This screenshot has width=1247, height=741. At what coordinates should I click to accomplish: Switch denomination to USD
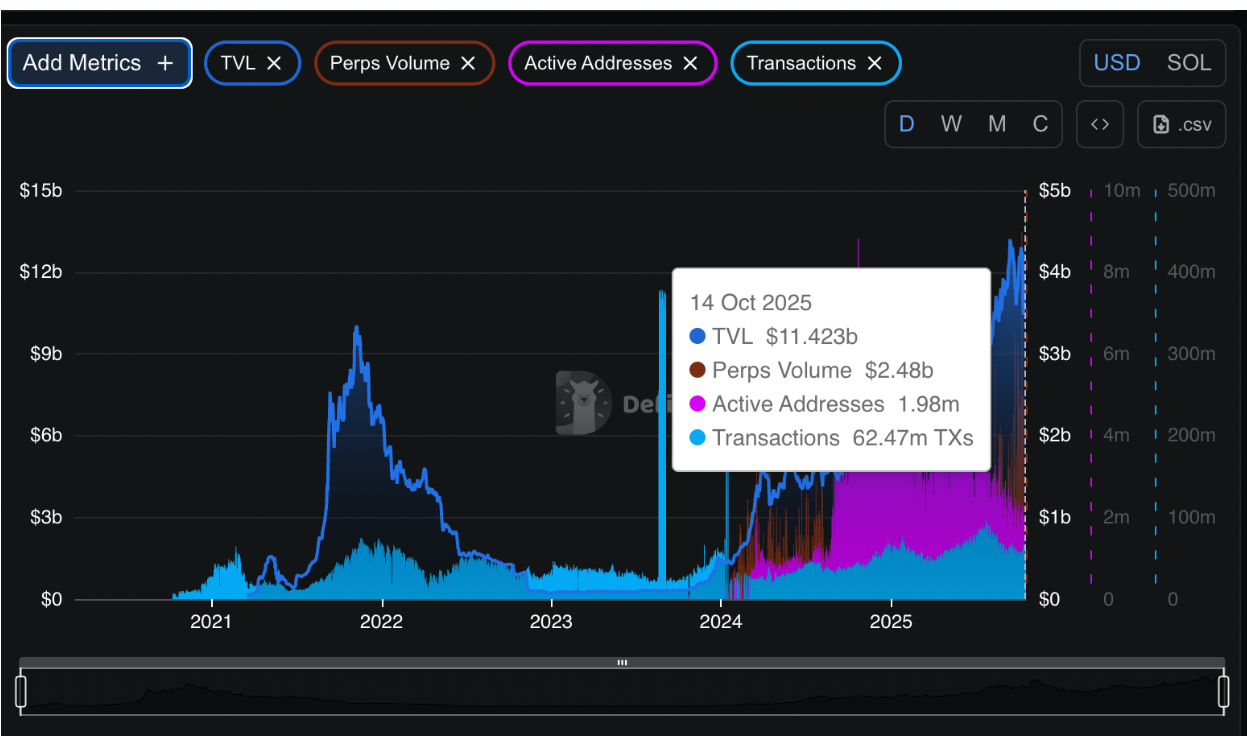point(1117,63)
